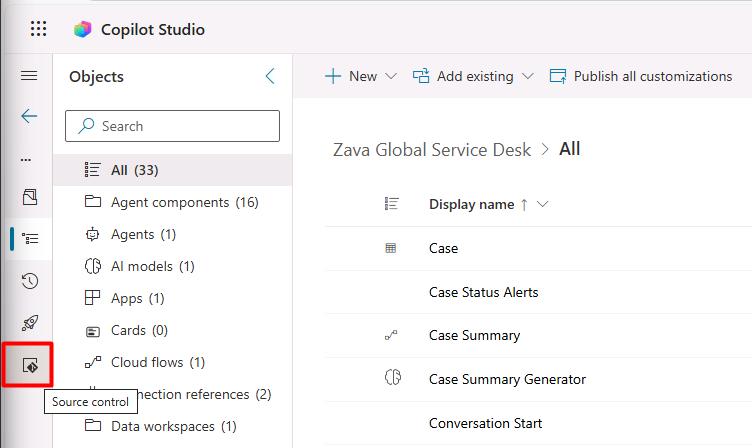The width and height of the screenshot is (752, 448).
Task: Click the brain icon beside Case Summary Generator
Action: 393,377
